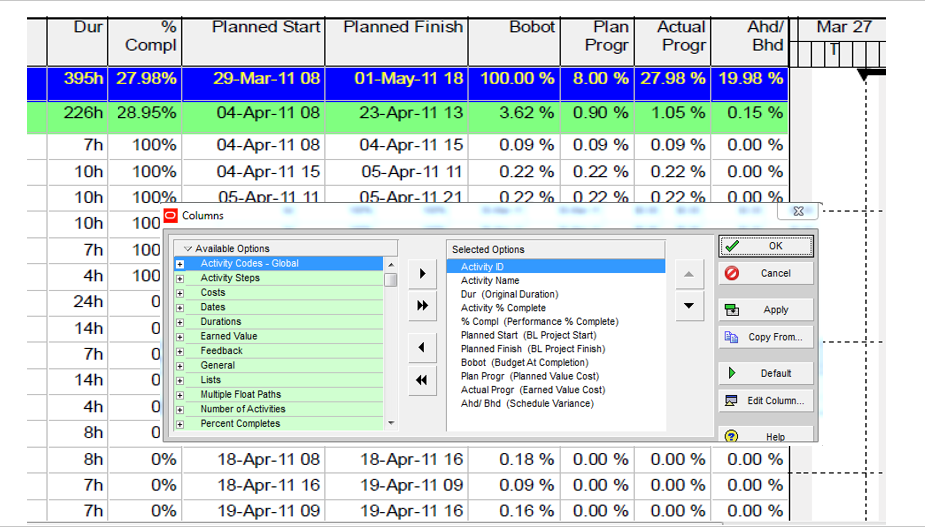Click planned finish 19-Apr-11 09 cell
This screenshot has width=925, height=527.
click(x=396, y=485)
